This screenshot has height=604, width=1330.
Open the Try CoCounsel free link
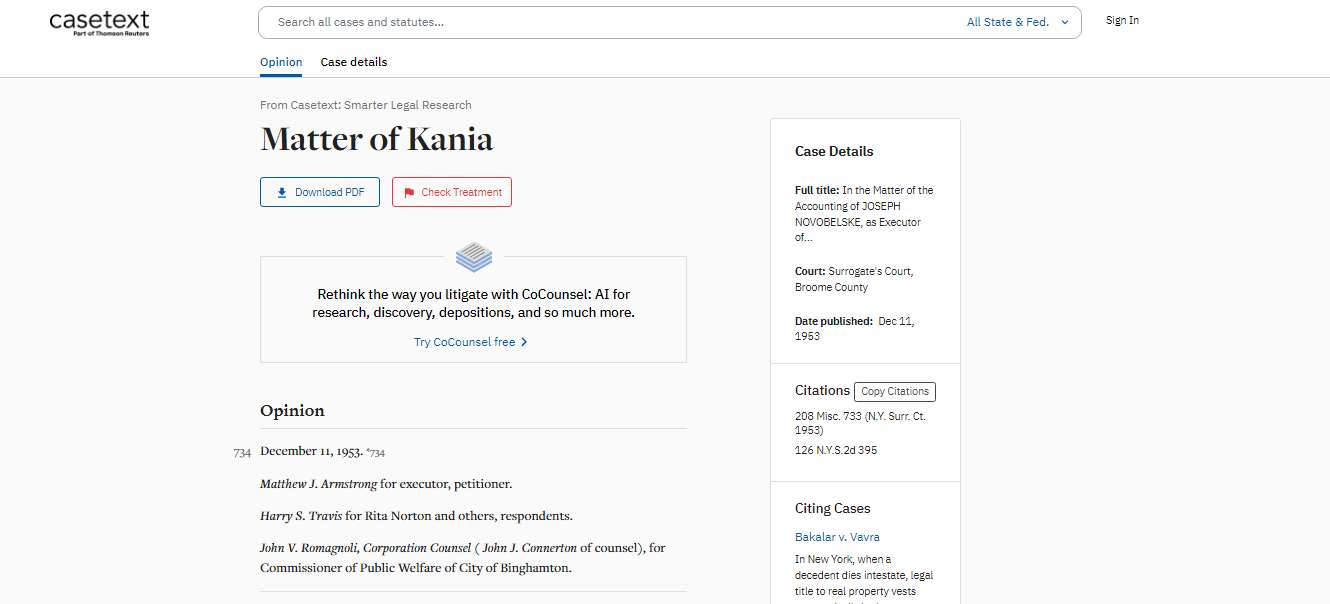[471, 342]
